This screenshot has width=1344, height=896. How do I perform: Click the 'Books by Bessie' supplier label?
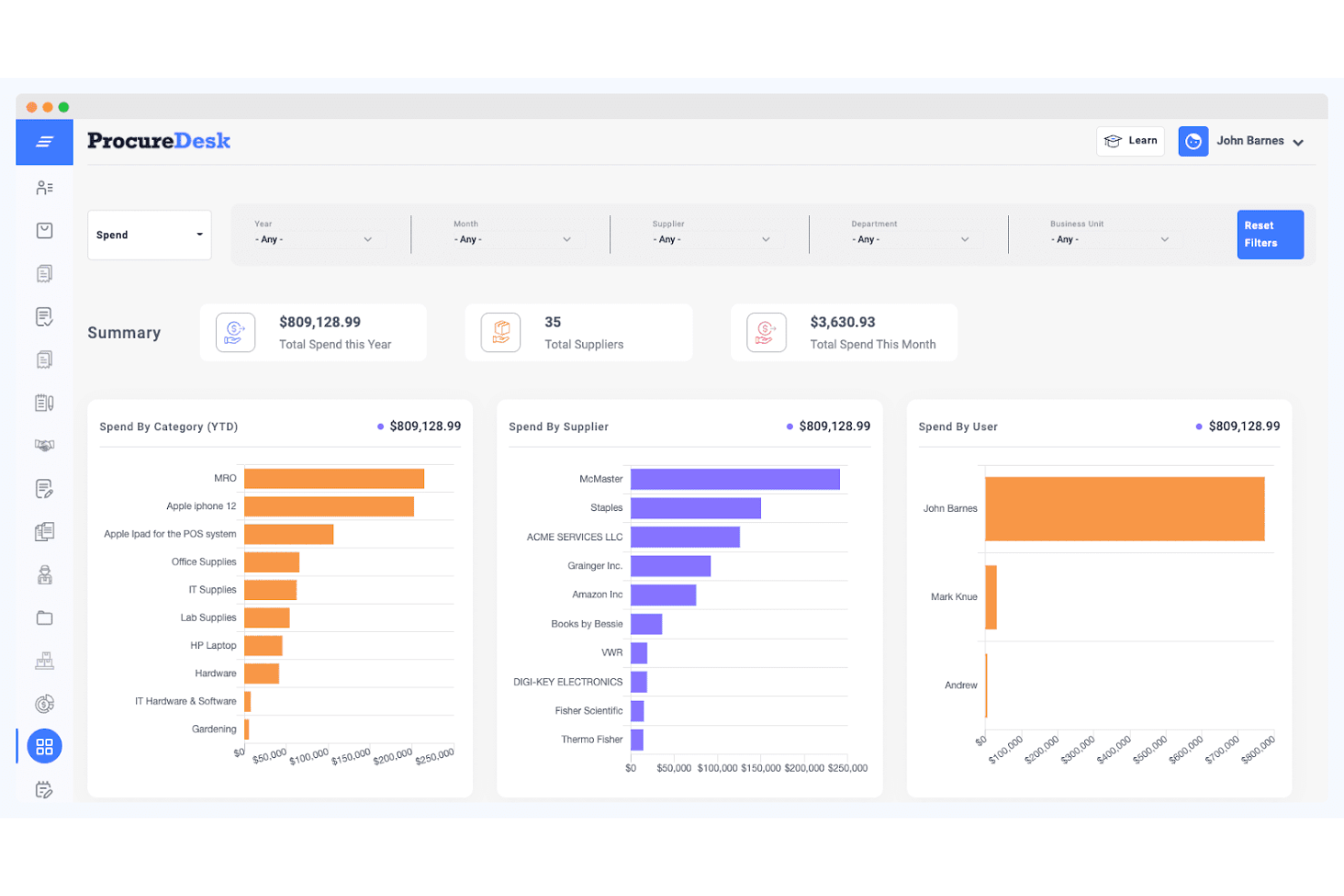(588, 624)
